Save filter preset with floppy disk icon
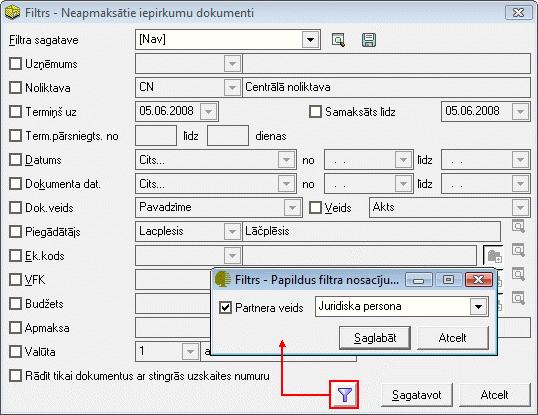Viewport: 538px width, 415px height. click(369, 40)
